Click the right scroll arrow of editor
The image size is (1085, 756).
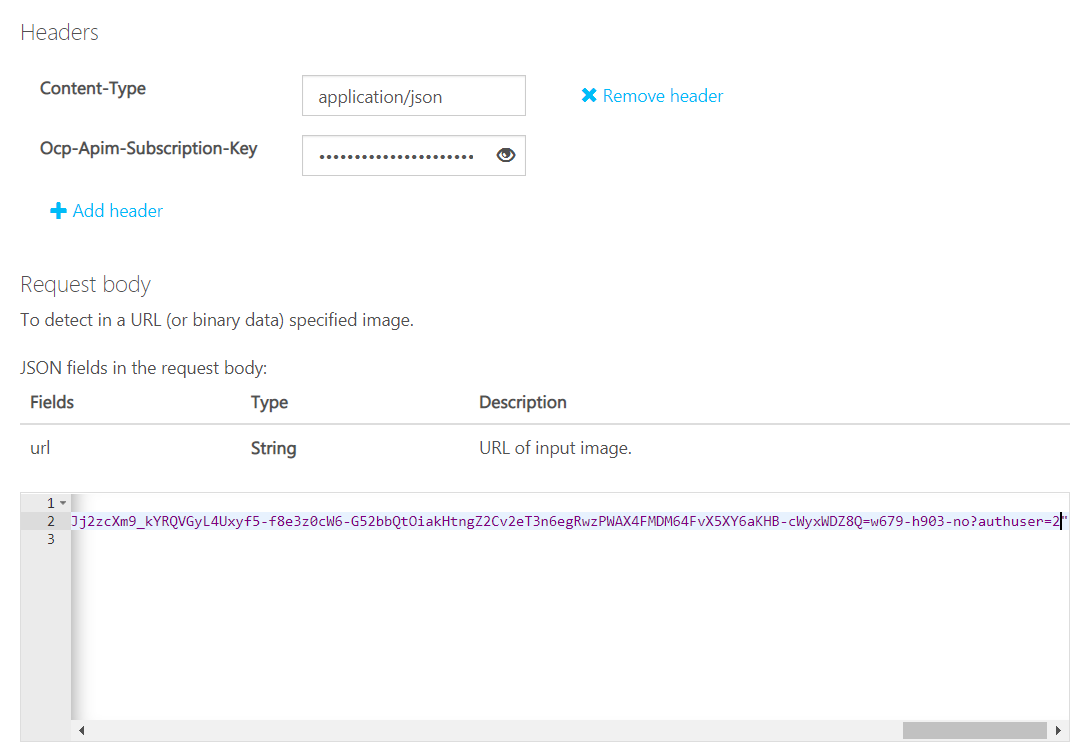(x=1058, y=730)
